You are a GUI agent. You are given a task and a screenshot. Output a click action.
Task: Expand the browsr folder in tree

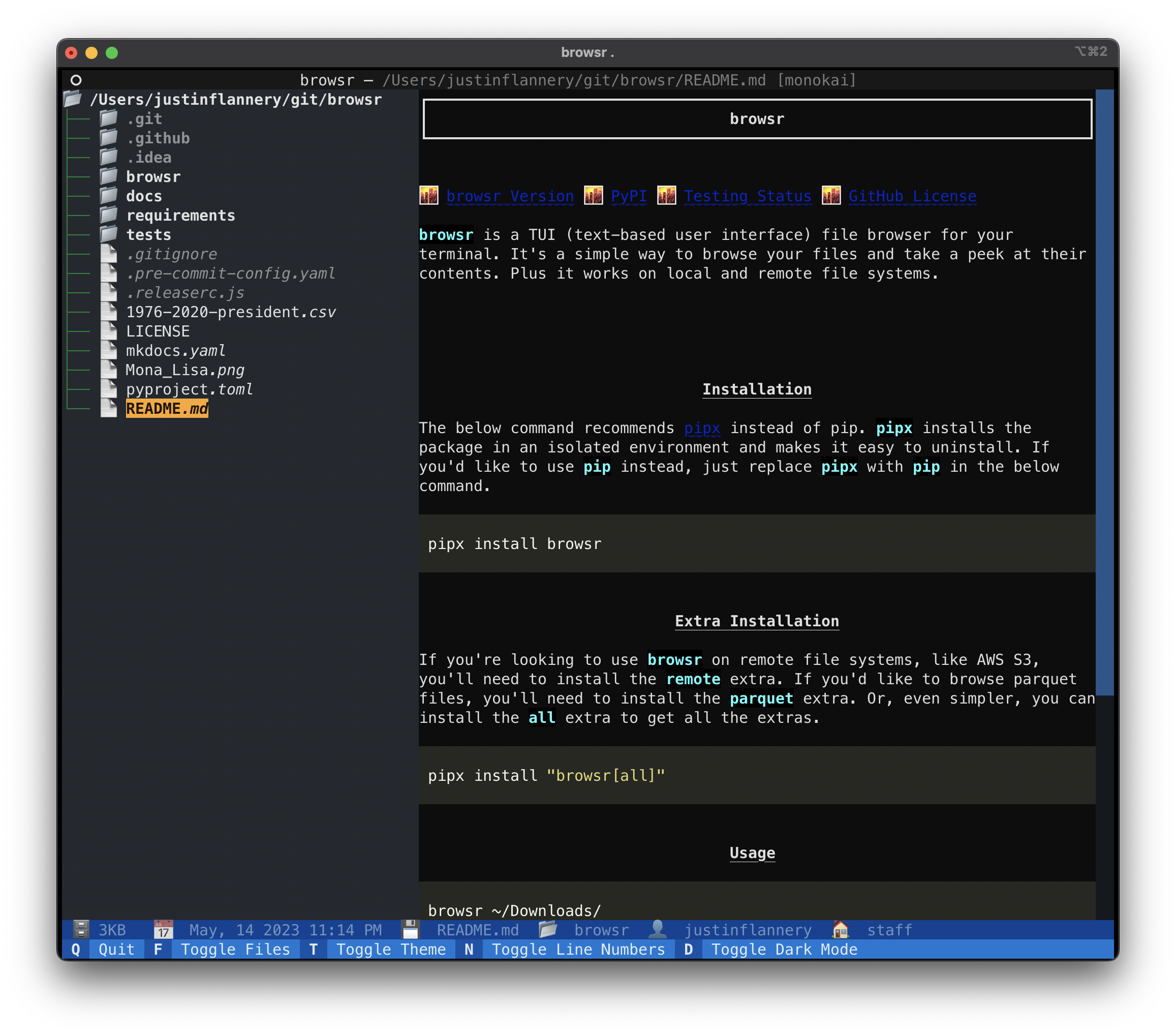153,177
